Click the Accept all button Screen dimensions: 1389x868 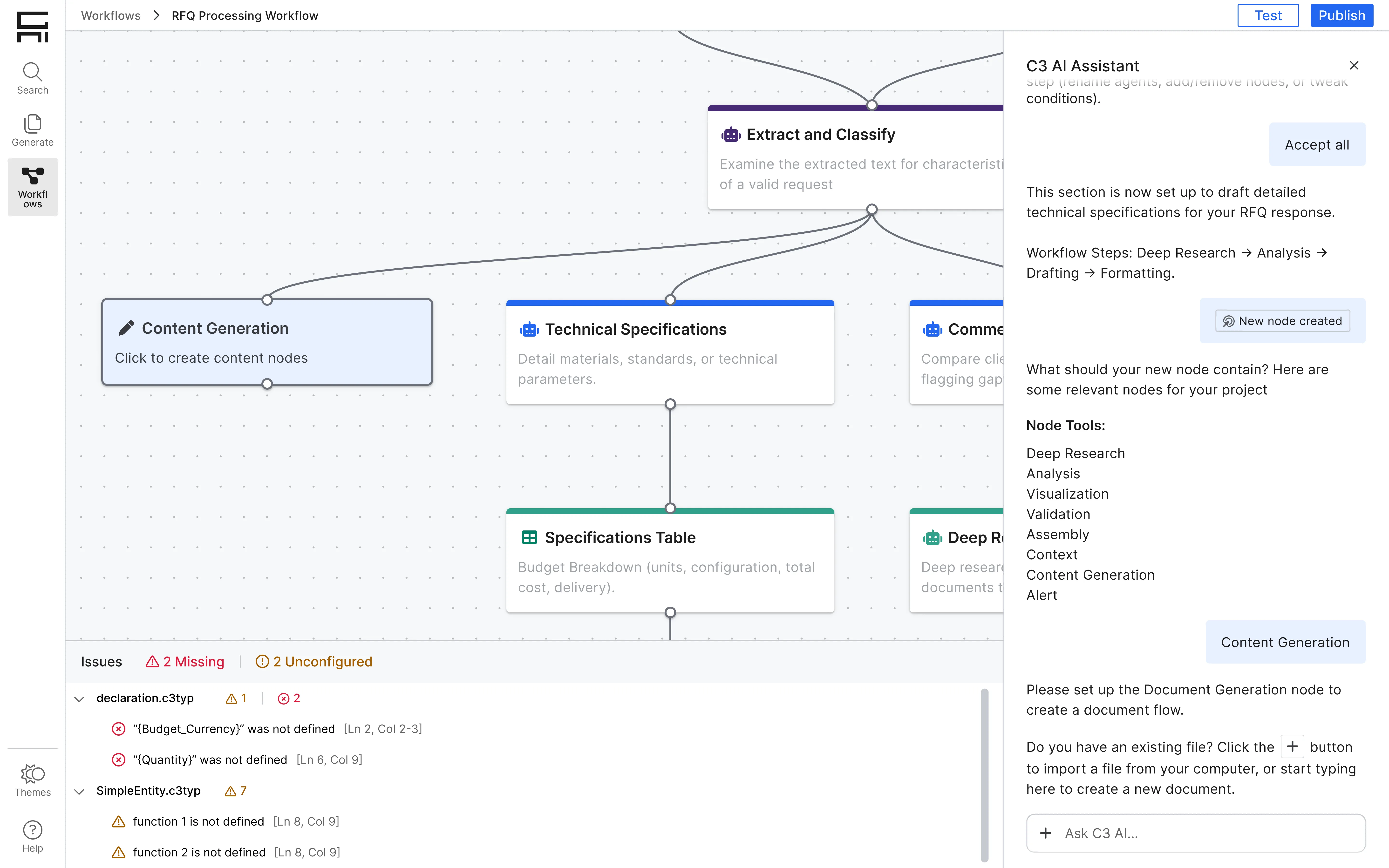click(1317, 145)
